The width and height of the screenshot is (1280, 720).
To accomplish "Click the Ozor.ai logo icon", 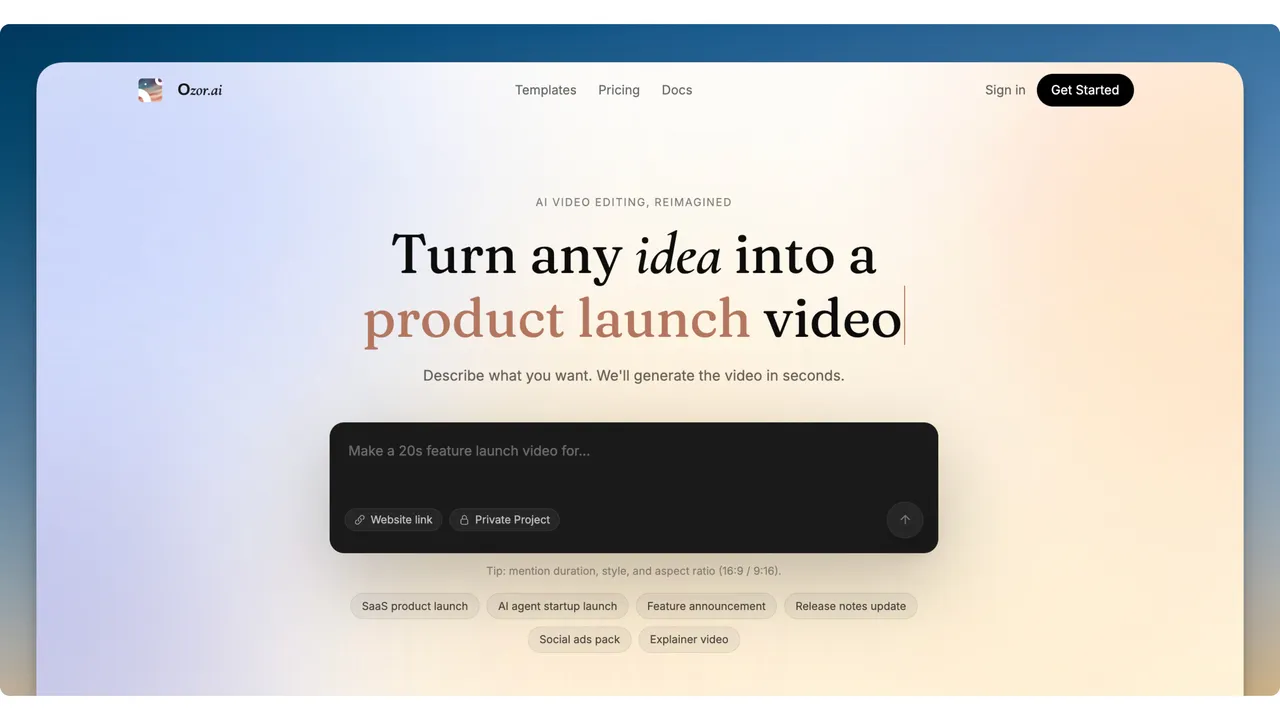I will tap(150, 90).
